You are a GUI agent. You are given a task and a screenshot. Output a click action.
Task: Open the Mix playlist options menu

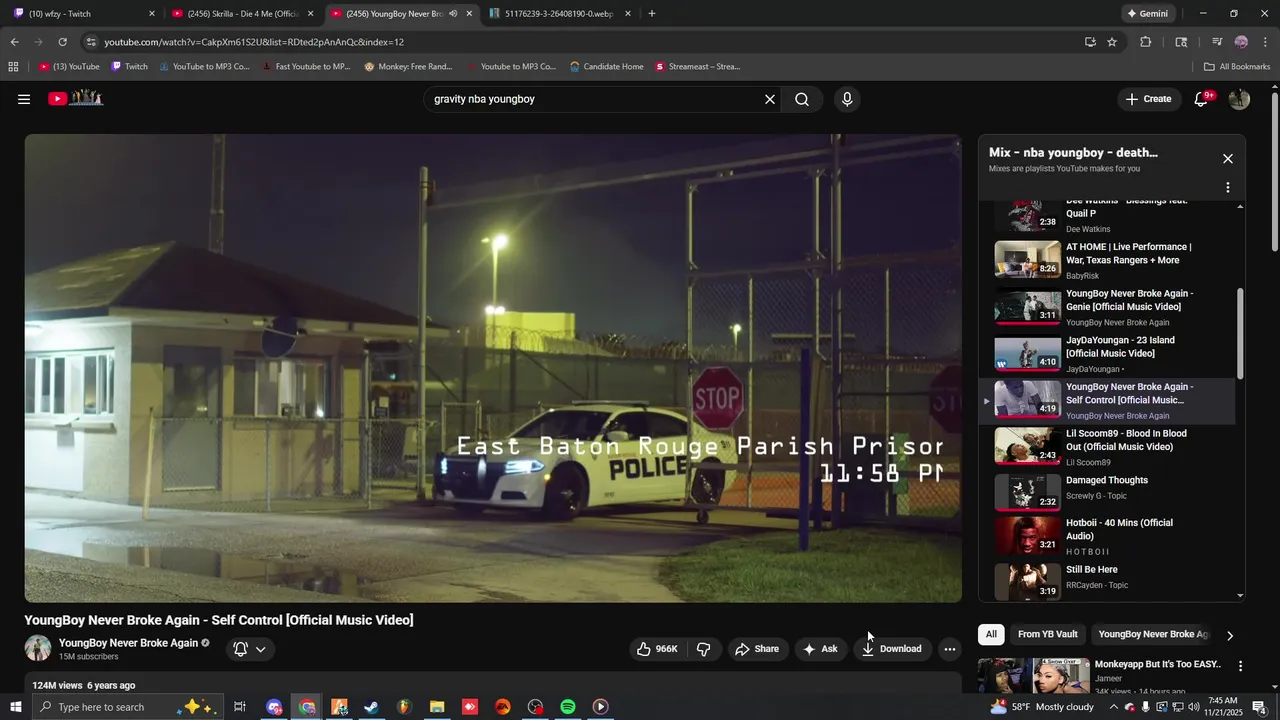click(1228, 187)
